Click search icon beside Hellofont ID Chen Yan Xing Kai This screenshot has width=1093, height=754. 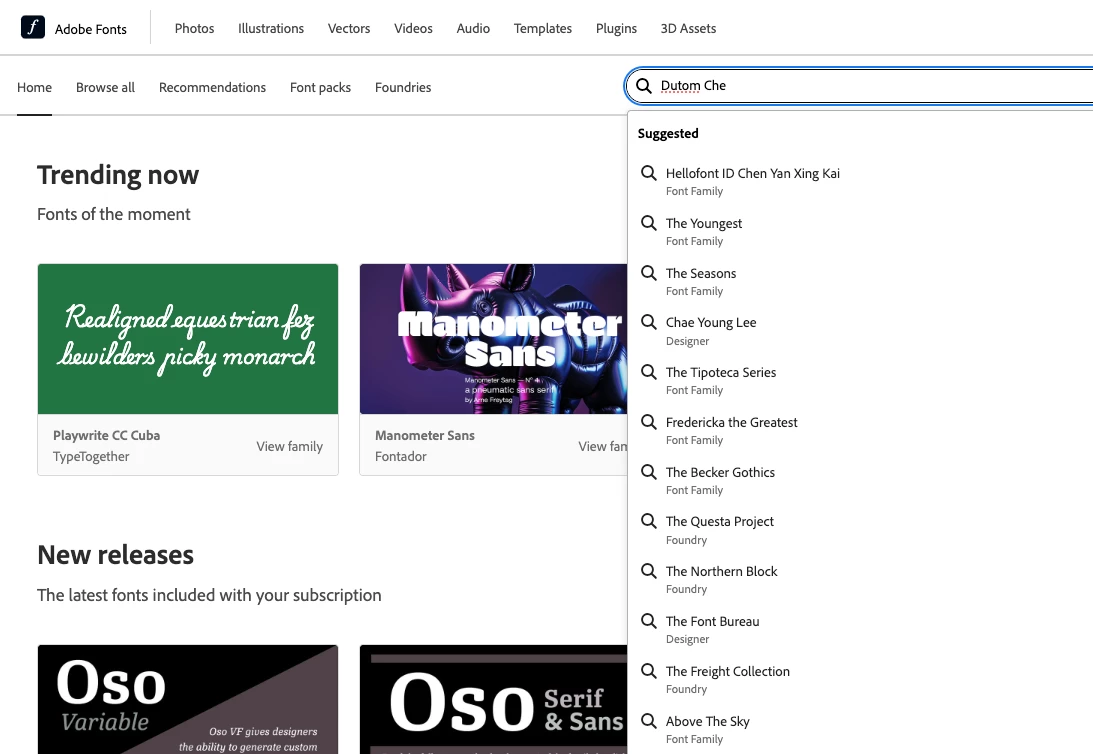pos(649,173)
